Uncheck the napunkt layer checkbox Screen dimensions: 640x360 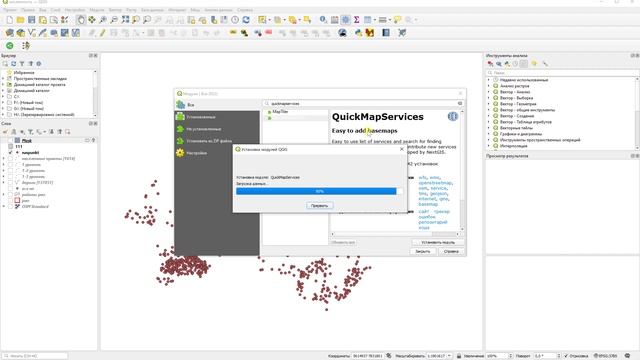tap(11, 152)
